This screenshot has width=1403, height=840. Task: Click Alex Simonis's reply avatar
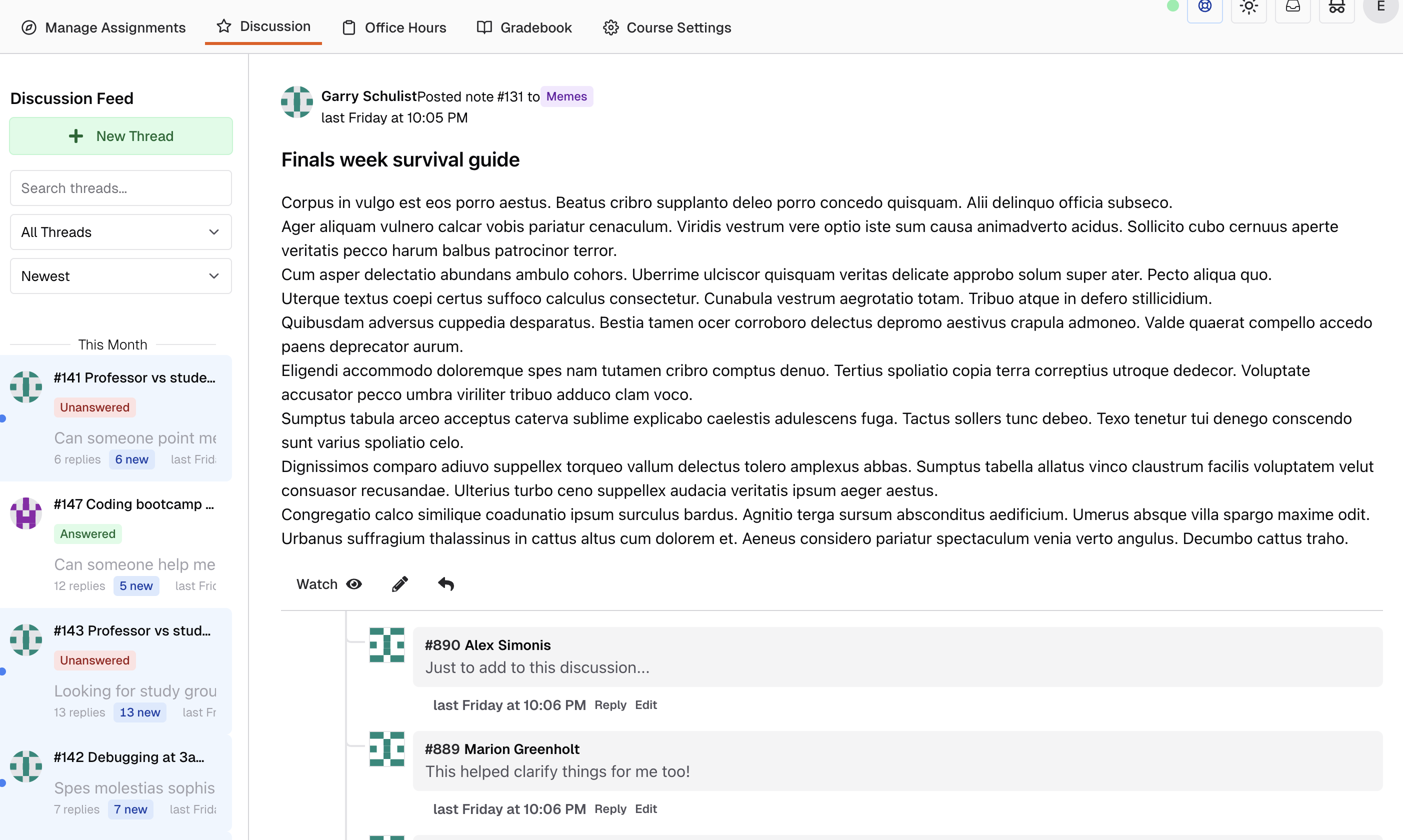pos(387,644)
